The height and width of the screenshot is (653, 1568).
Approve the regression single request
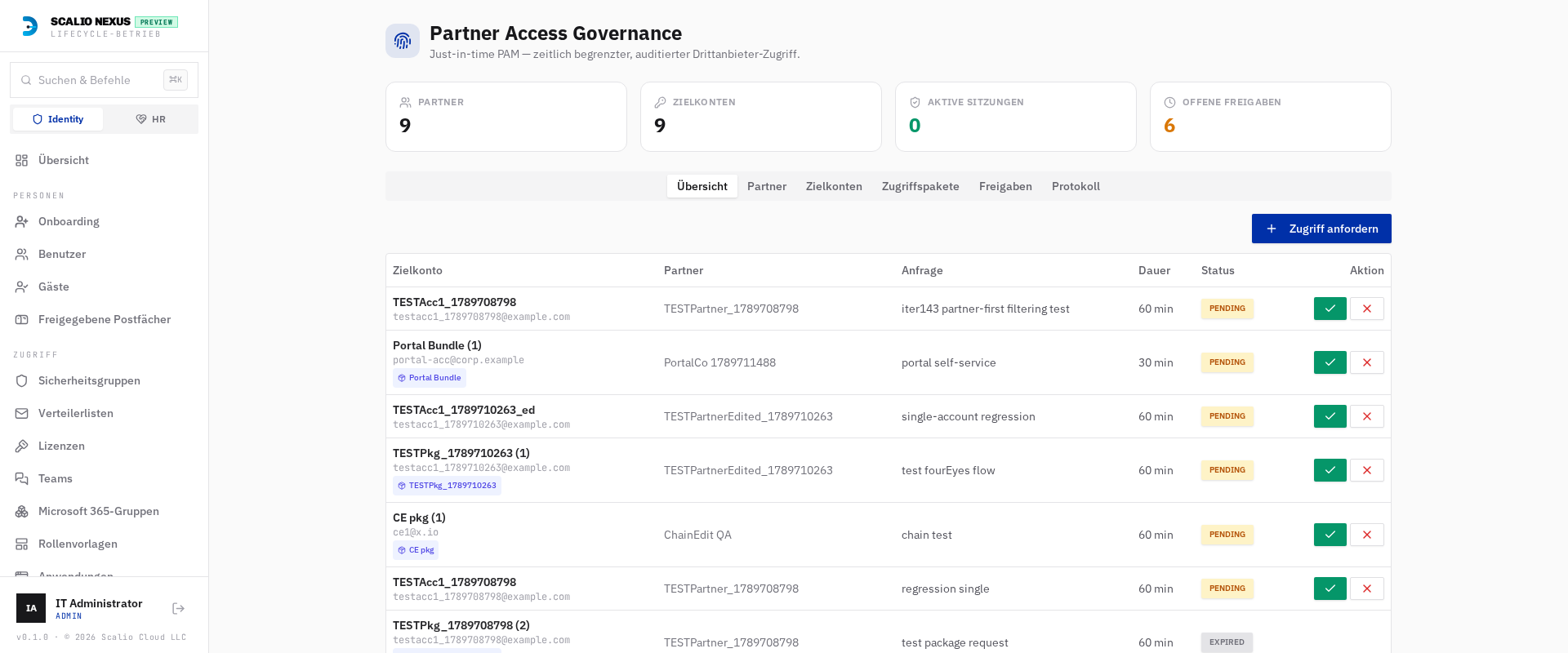[x=1330, y=589]
